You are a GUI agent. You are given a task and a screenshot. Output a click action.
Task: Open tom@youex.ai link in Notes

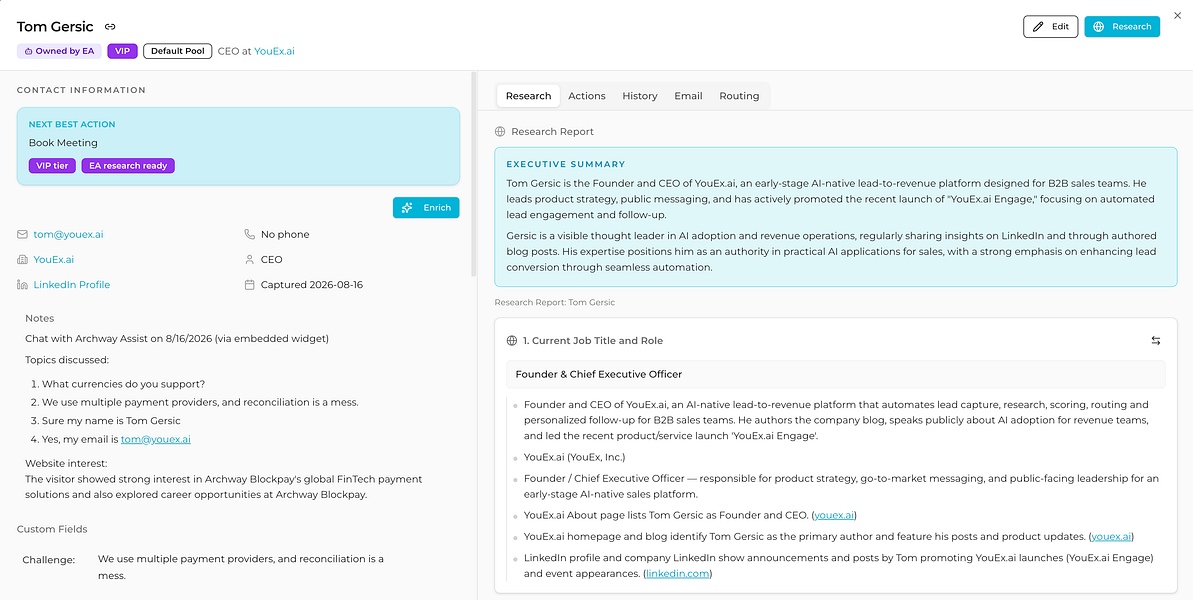tap(155, 439)
